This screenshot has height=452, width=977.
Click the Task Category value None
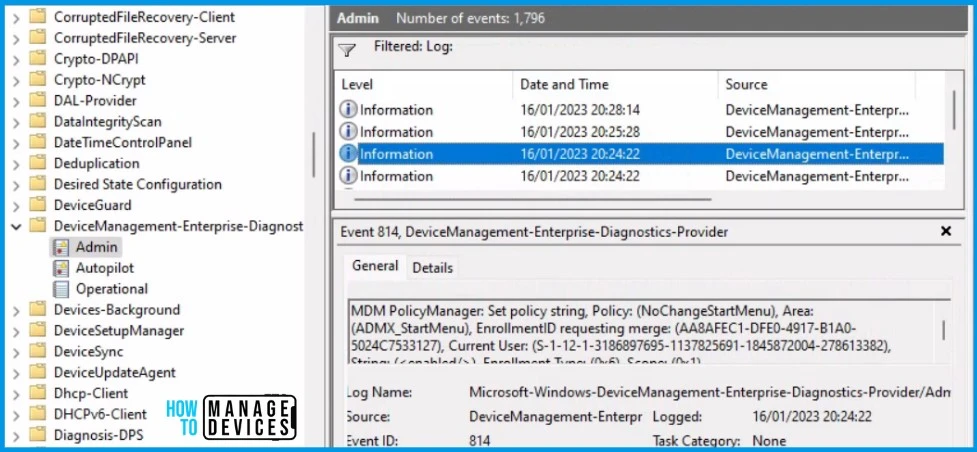[x=768, y=441]
